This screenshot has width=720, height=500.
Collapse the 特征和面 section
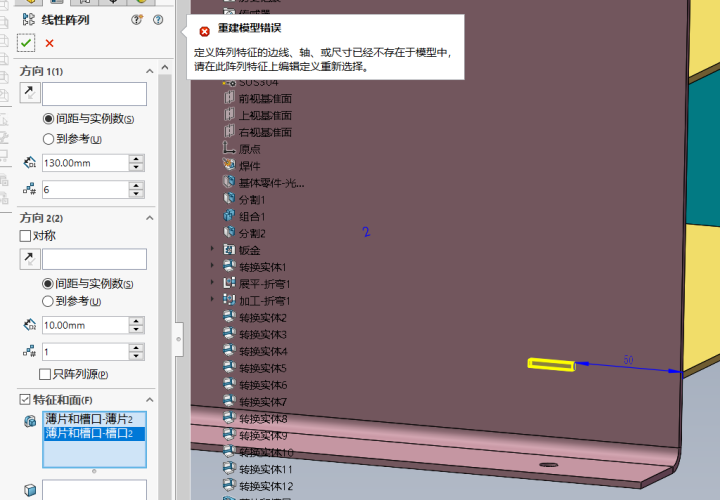(x=150, y=400)
